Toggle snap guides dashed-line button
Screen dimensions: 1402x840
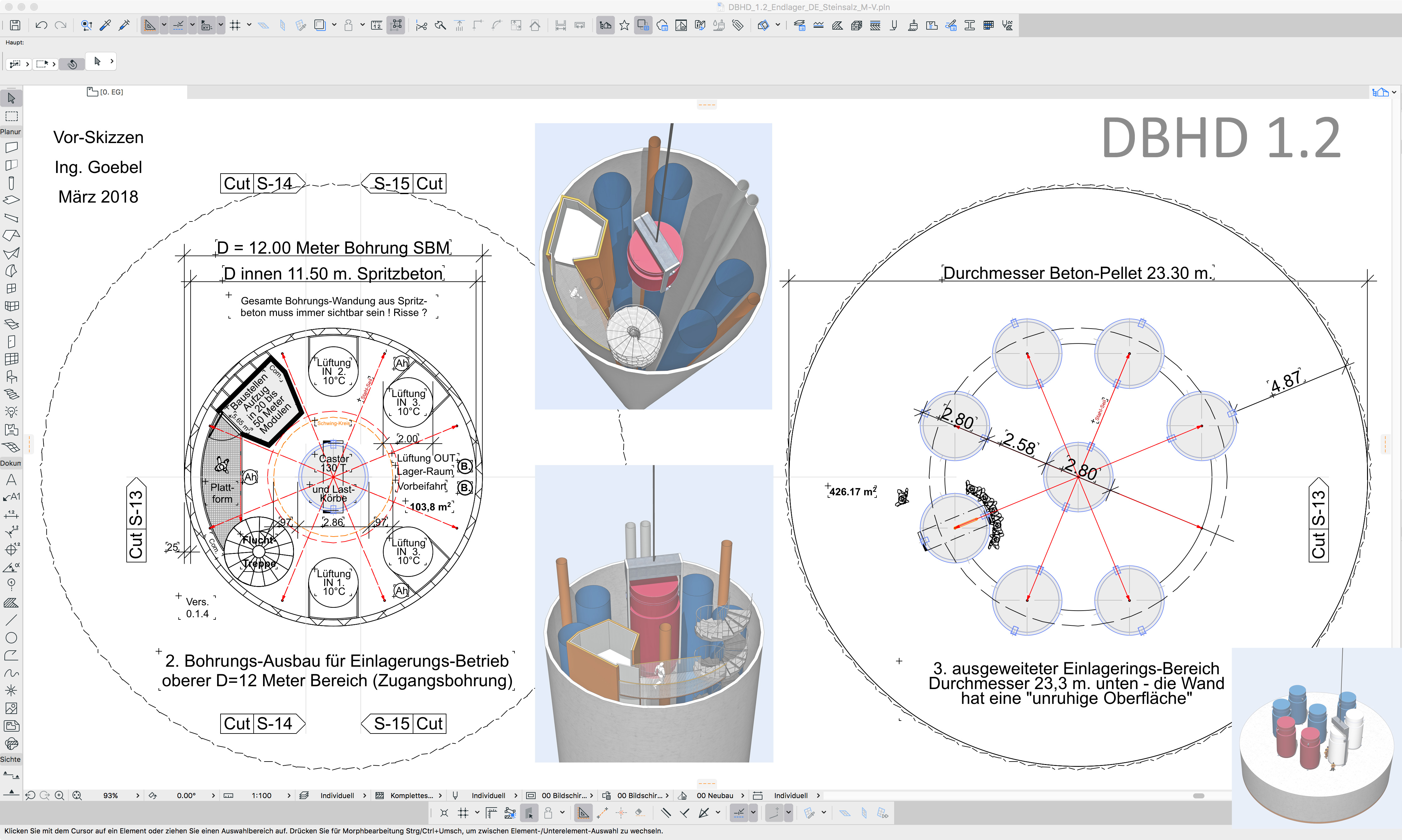178,25
